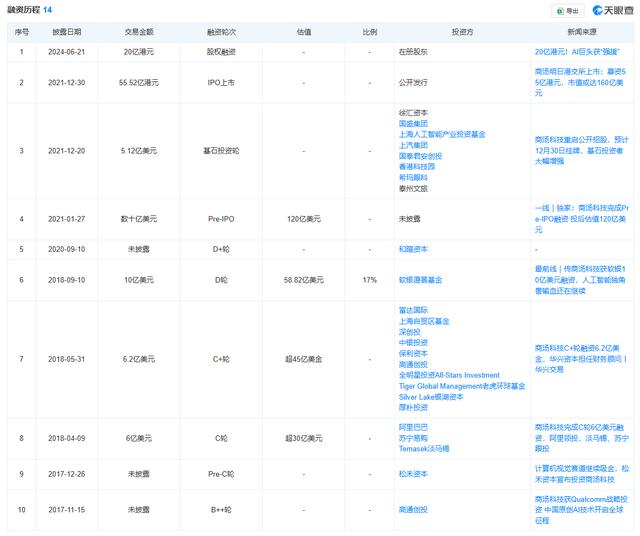Select investor text 公开发行
The width and height of the screenshot is (640, 536).
pyautogui.click(x=413, y=82)
